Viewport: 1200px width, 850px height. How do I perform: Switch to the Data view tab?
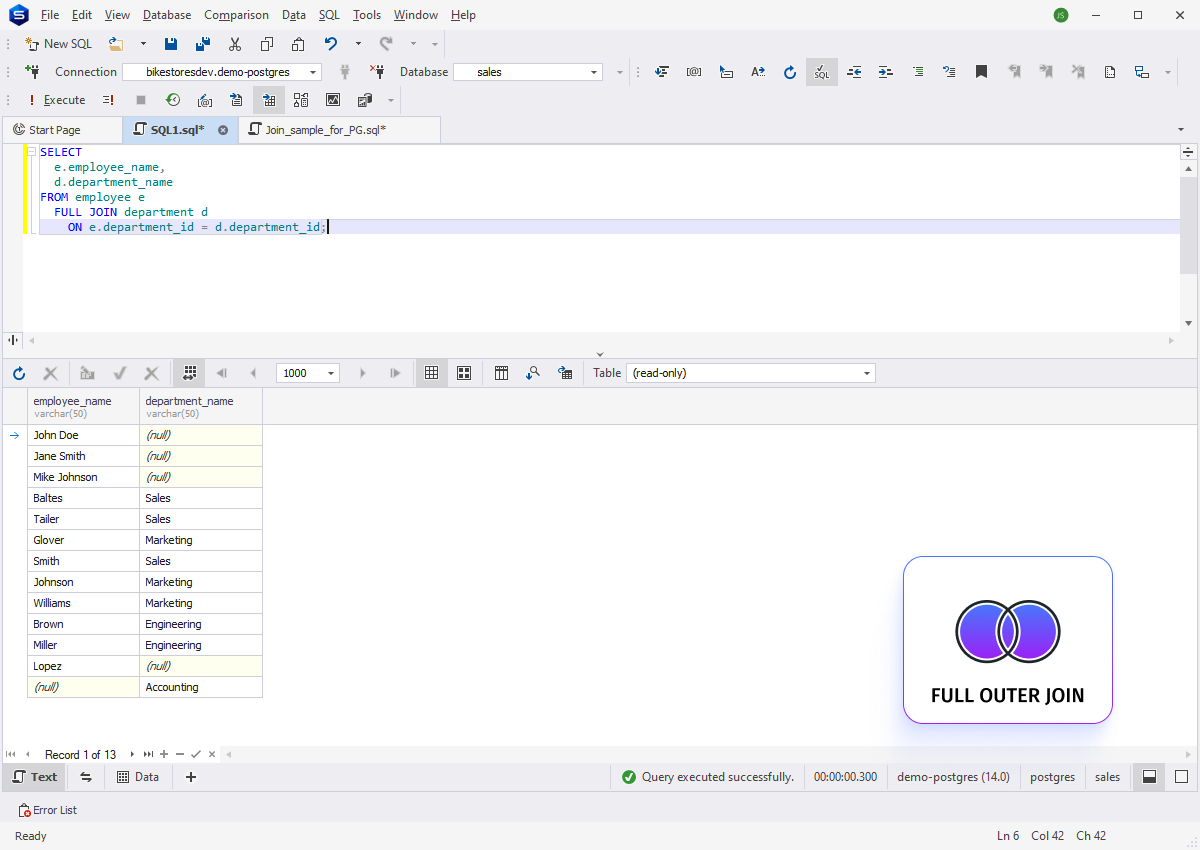click(137, 777)
